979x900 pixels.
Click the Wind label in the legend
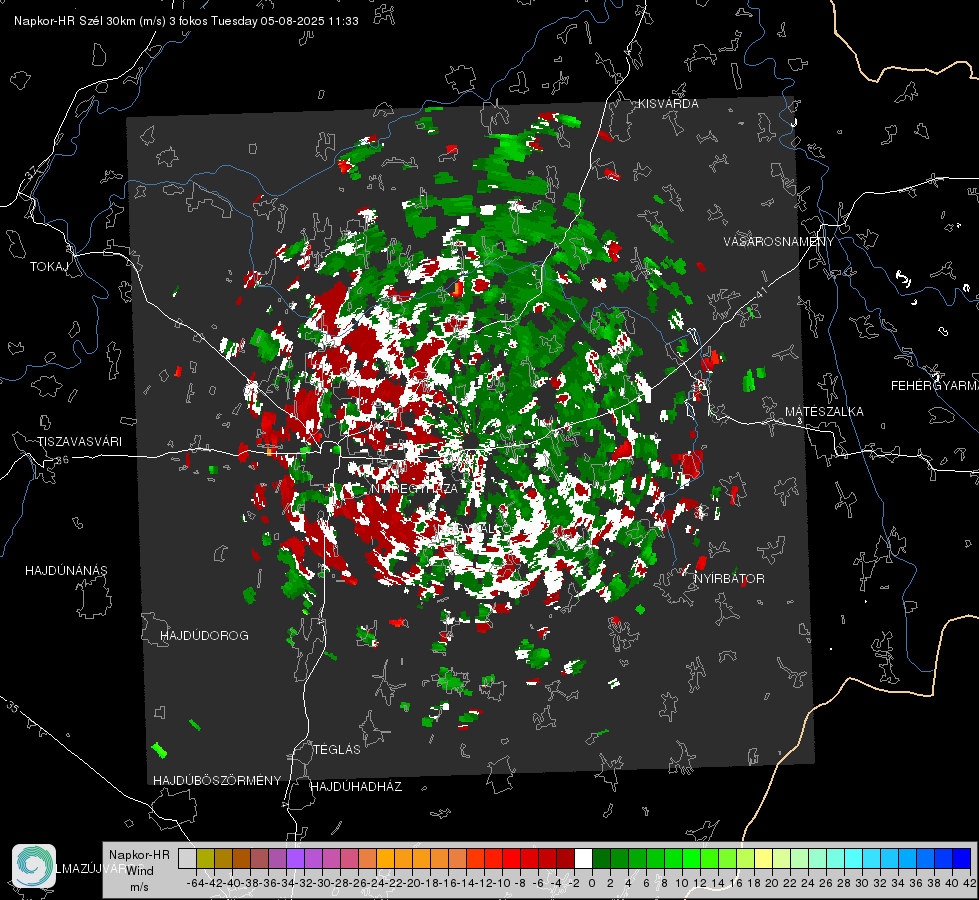(x=140, y=870)
